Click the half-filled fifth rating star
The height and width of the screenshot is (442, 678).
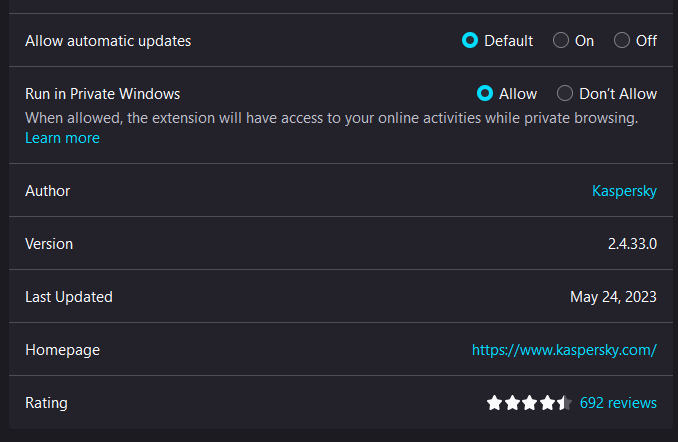coord(564,403)
